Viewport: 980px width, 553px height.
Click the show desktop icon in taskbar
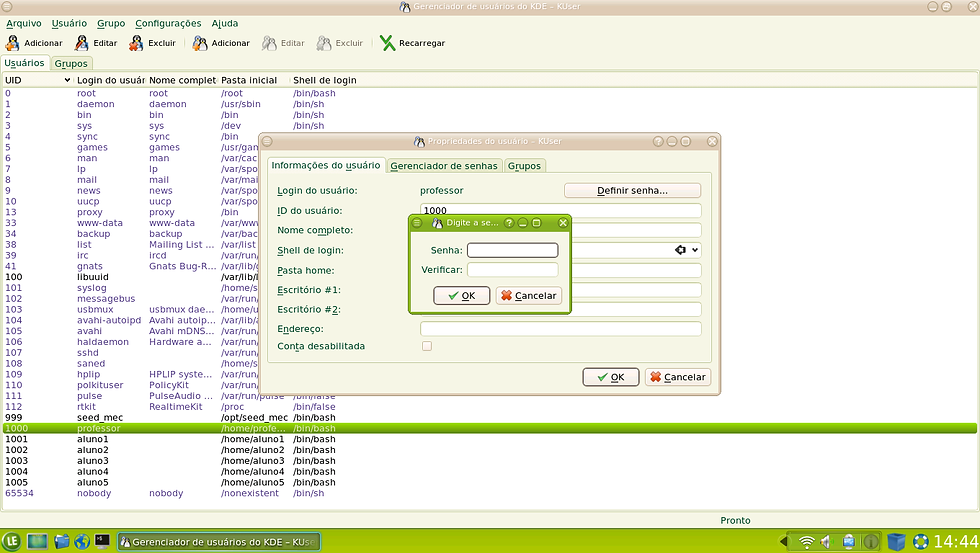click(38, 541)
